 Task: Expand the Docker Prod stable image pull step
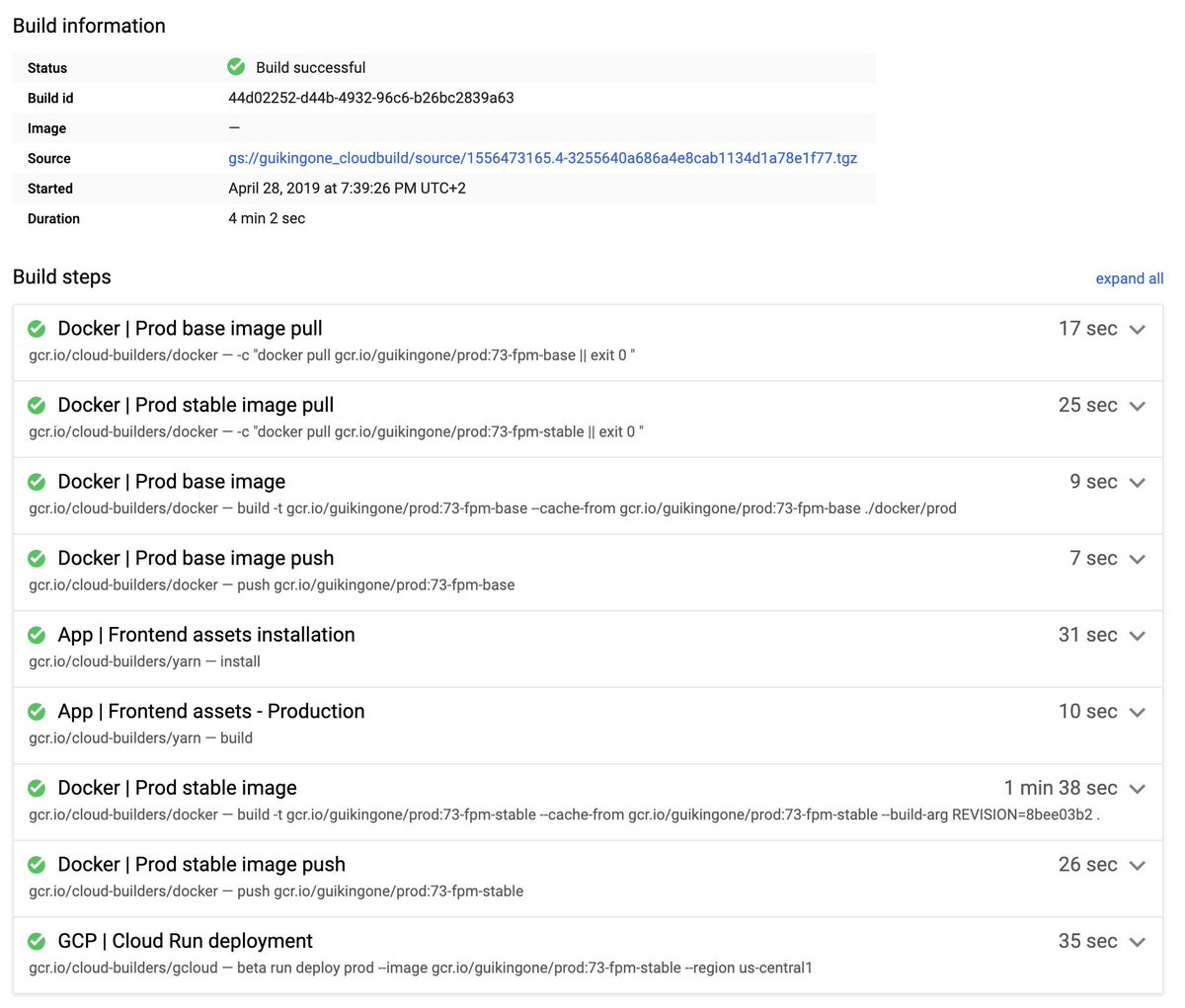point(1137,405)
